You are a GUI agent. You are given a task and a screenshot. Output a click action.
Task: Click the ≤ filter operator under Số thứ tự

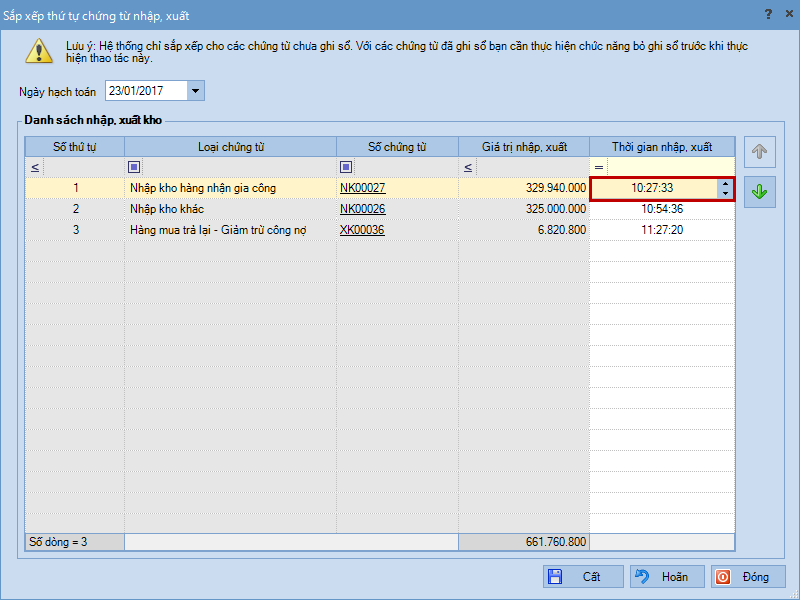coord(35,167)
